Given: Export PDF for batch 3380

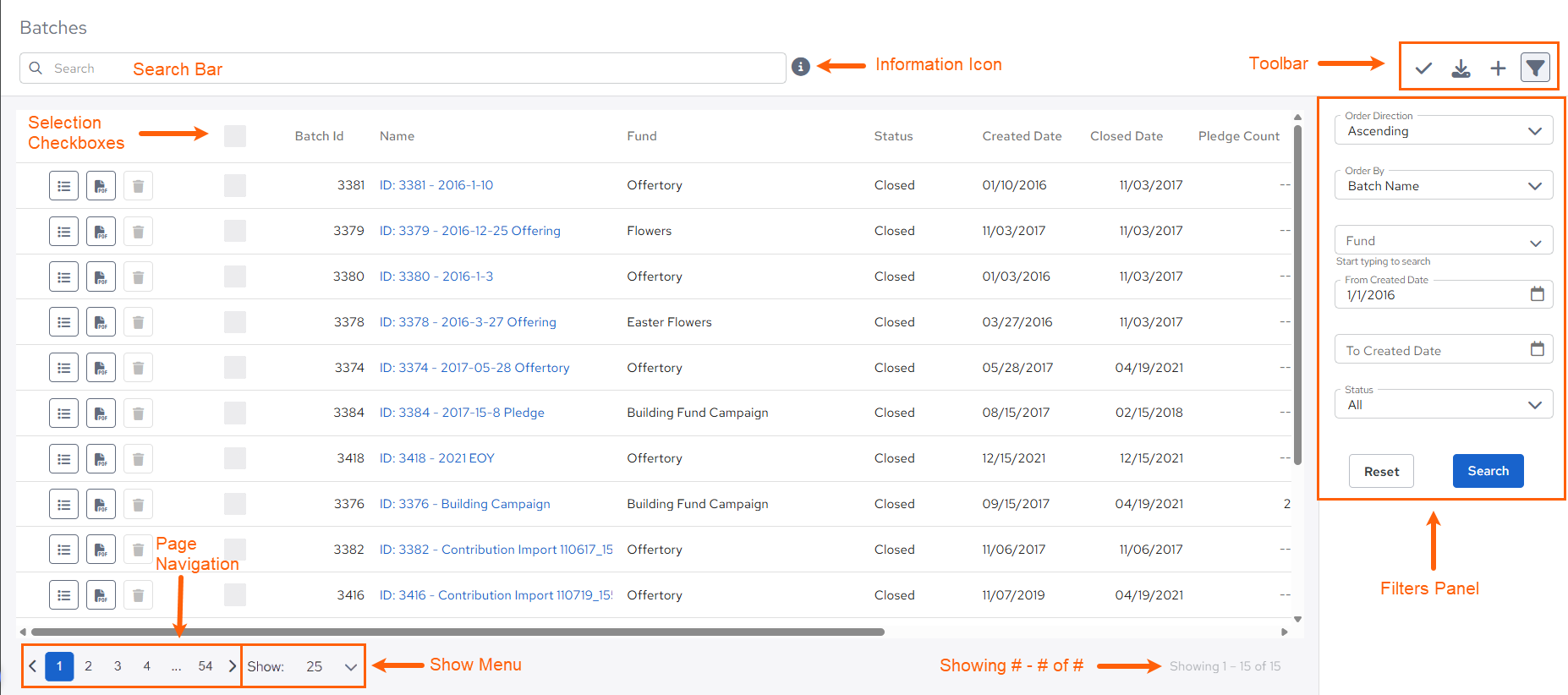Looking at the screenshot, I should coord(101,276).
